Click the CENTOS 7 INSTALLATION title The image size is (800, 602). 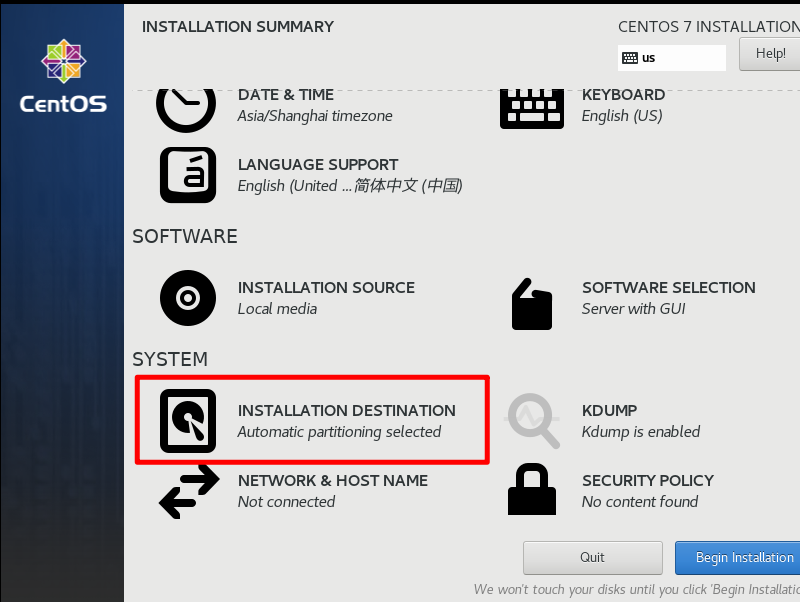[x=709, y=27]
